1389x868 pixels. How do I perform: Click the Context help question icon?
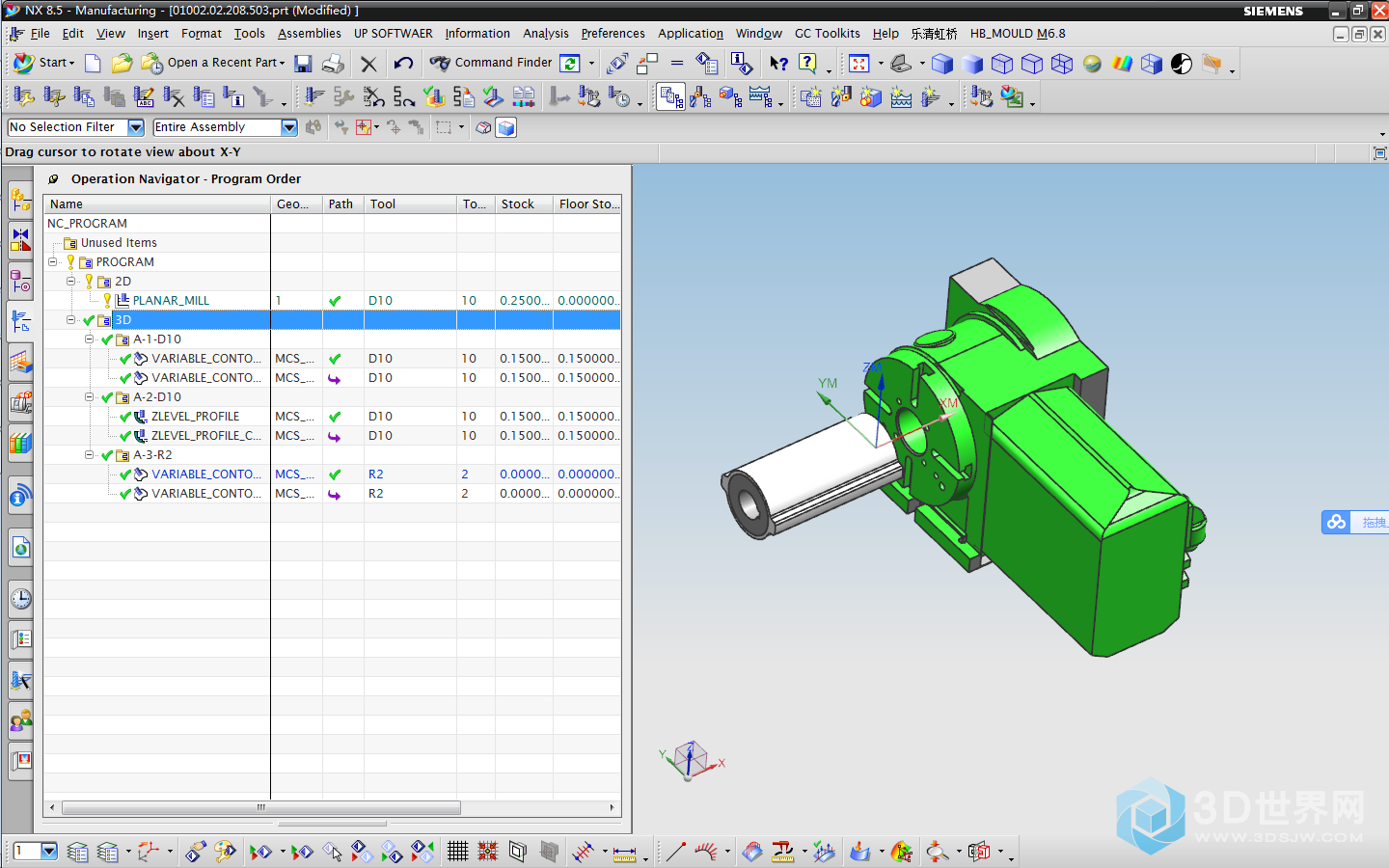coord(778,64)
